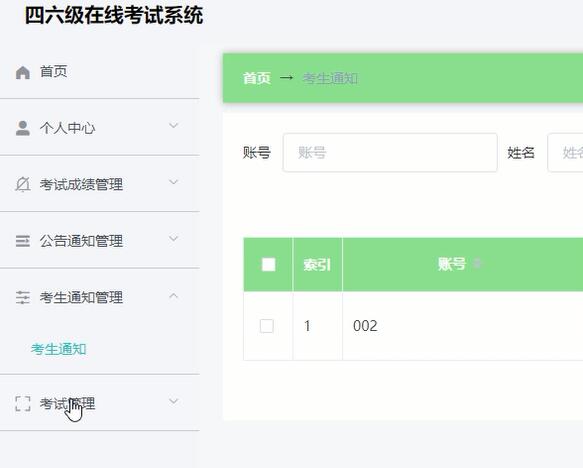
Task: Expand the 个人中心 chevron
Action: click(174, 126)
